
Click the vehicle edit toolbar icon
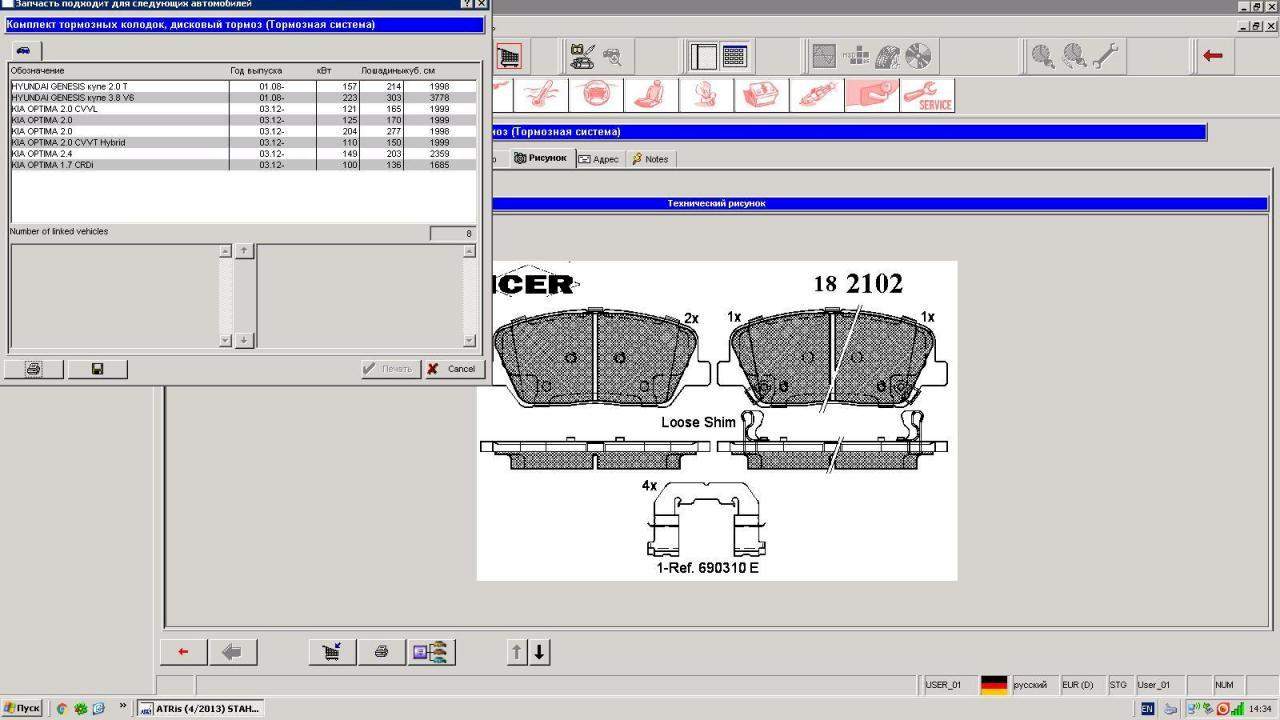coord(581,56)
